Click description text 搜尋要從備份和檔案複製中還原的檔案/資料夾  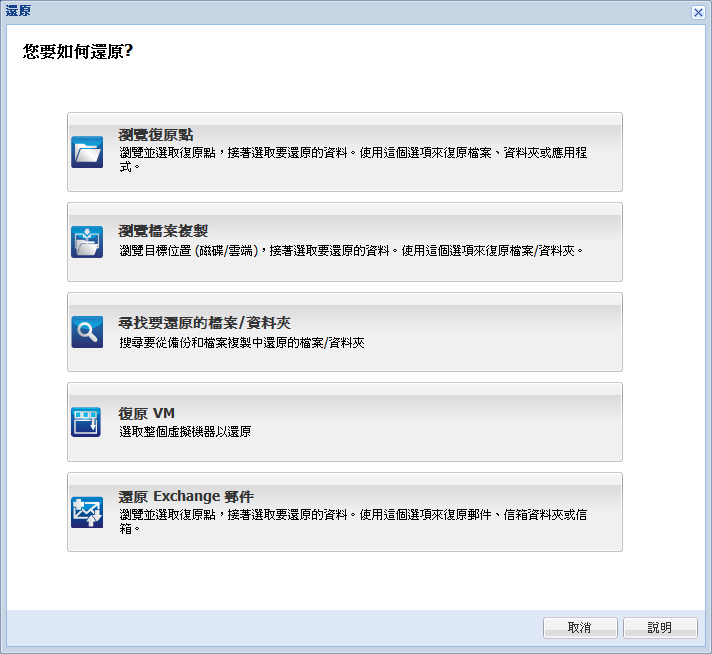point(242,342)
